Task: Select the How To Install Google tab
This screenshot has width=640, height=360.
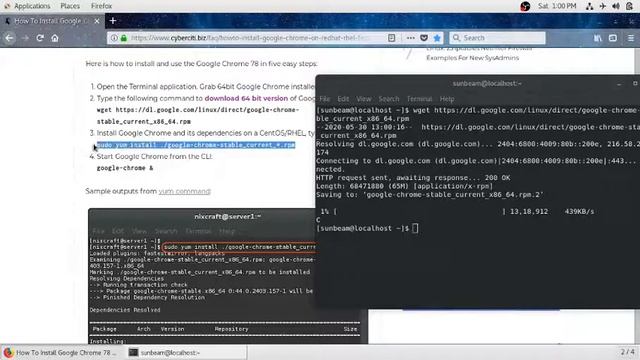Action: 51,21
